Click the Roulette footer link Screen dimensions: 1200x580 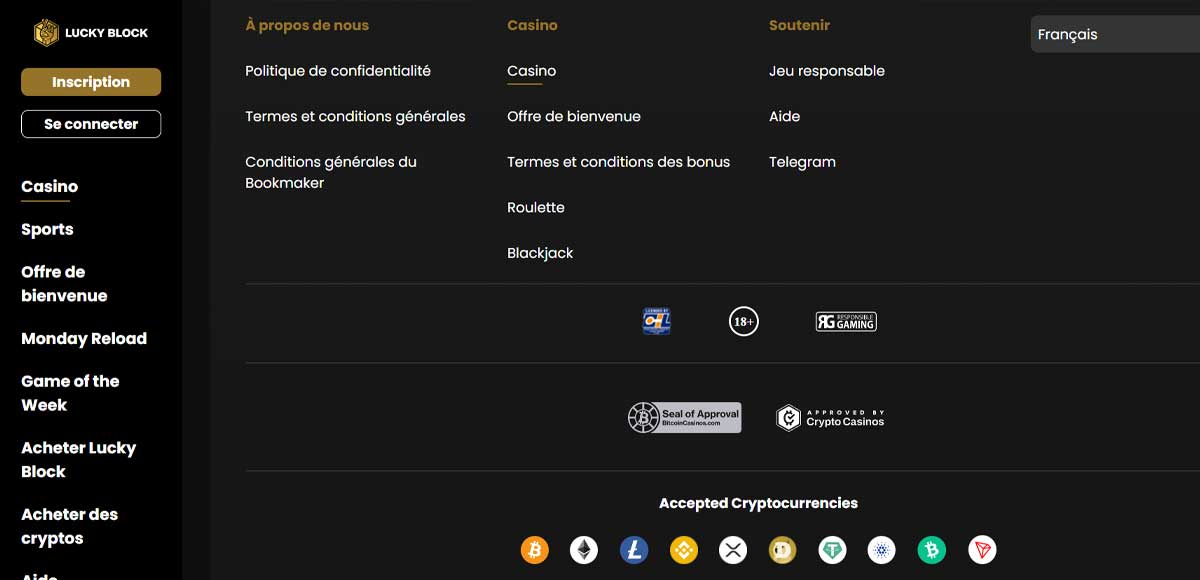tap(536, 208)
